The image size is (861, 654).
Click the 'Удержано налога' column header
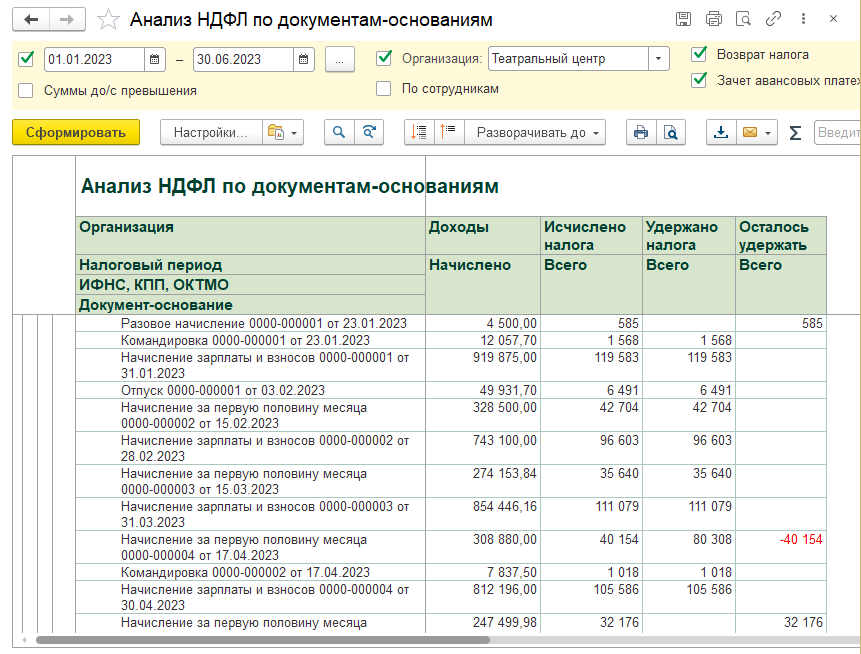point(689,235)
